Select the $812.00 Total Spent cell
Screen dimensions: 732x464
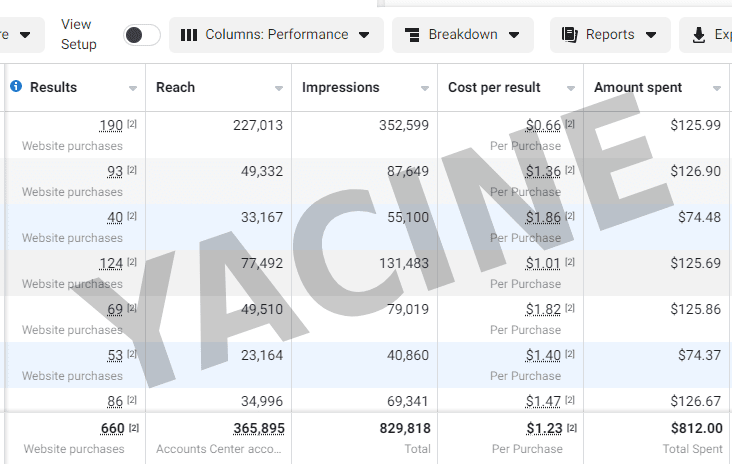697,428
